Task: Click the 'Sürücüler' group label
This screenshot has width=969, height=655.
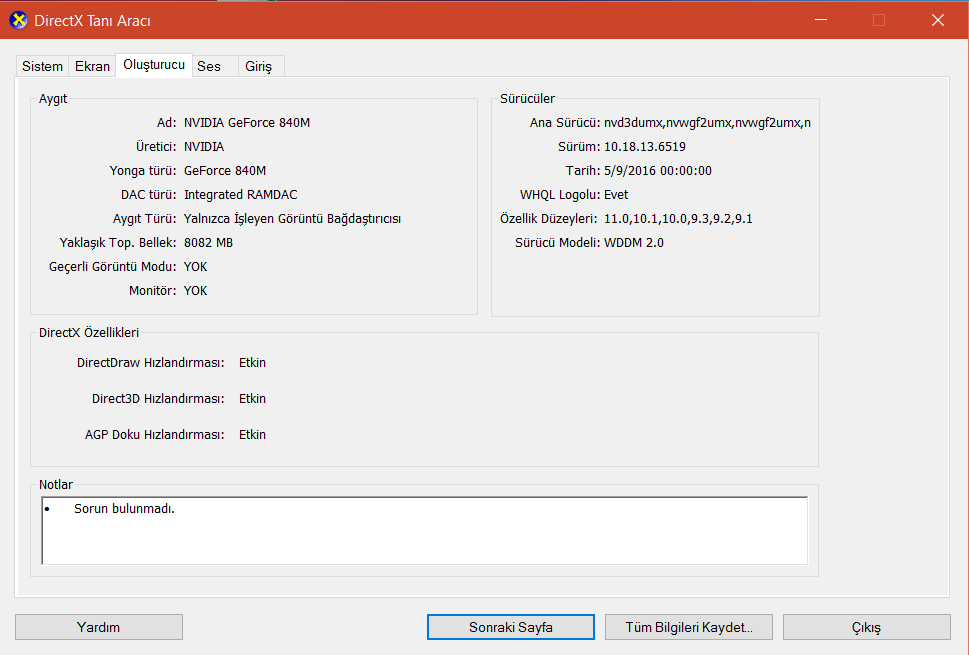Action: [x=527, y=99]
